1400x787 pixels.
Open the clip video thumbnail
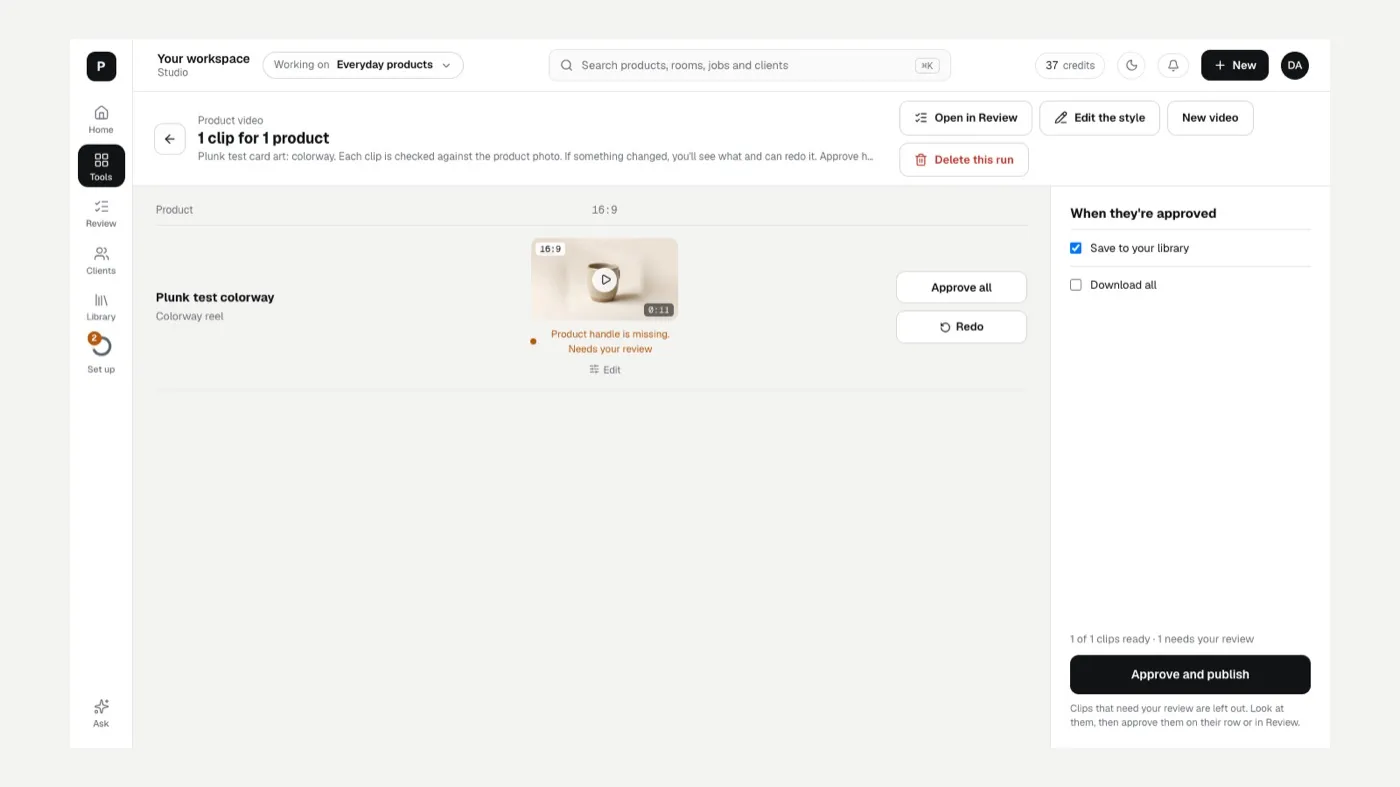click(x=604, y=279)
